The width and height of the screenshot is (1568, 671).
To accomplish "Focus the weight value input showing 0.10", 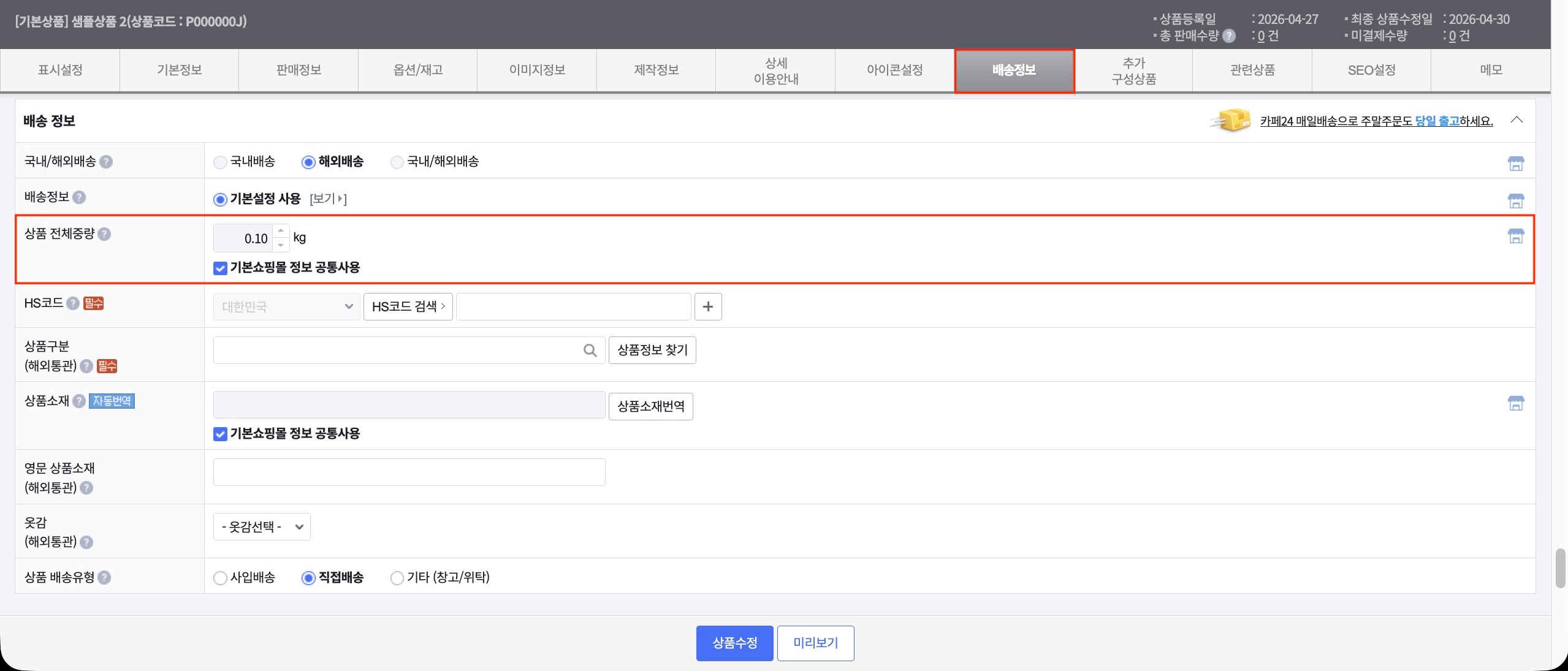I will coord(243,238).
